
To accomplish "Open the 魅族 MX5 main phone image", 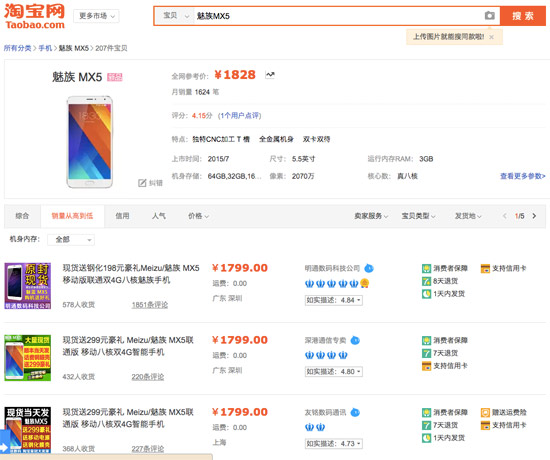I will click(x=90, y=142).
